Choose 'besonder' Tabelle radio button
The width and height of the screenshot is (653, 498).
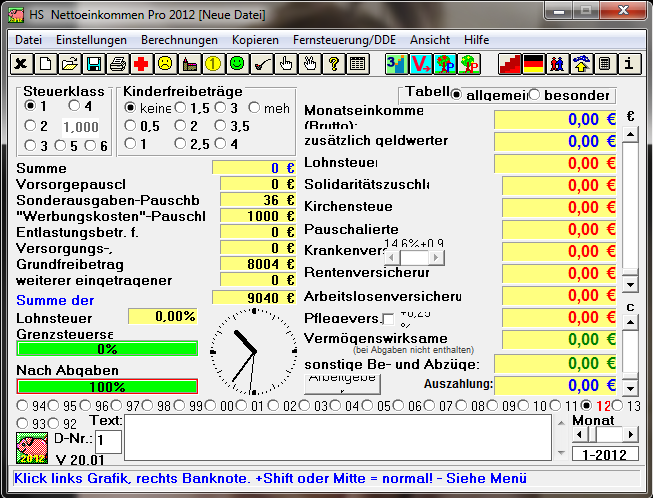pyautogui.click(x=534, y=95)
